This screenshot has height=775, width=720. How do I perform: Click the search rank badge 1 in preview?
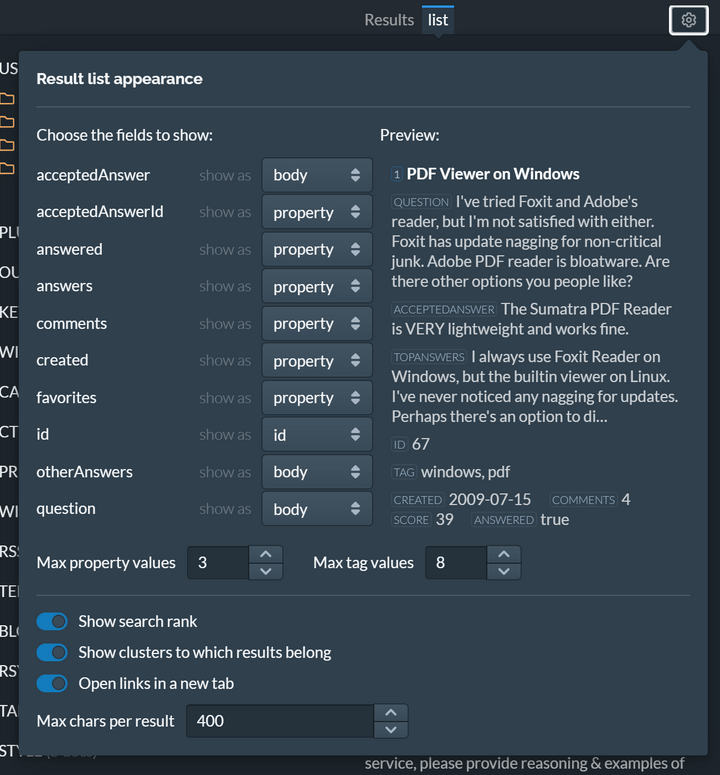(x=397, y=174)
